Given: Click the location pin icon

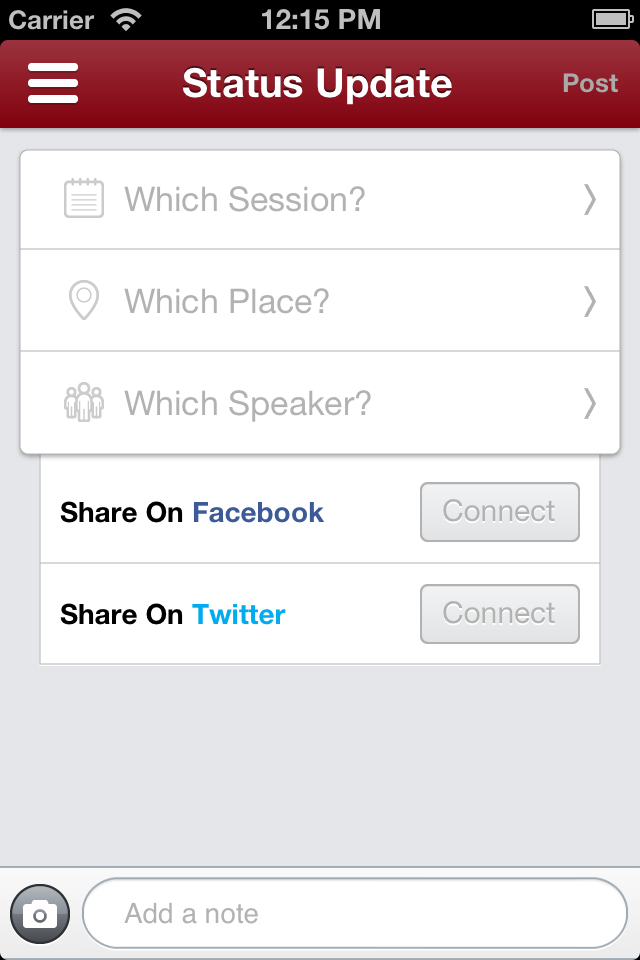Looking at the screenshot, I should pyautogui.click(x=84, y=300).
